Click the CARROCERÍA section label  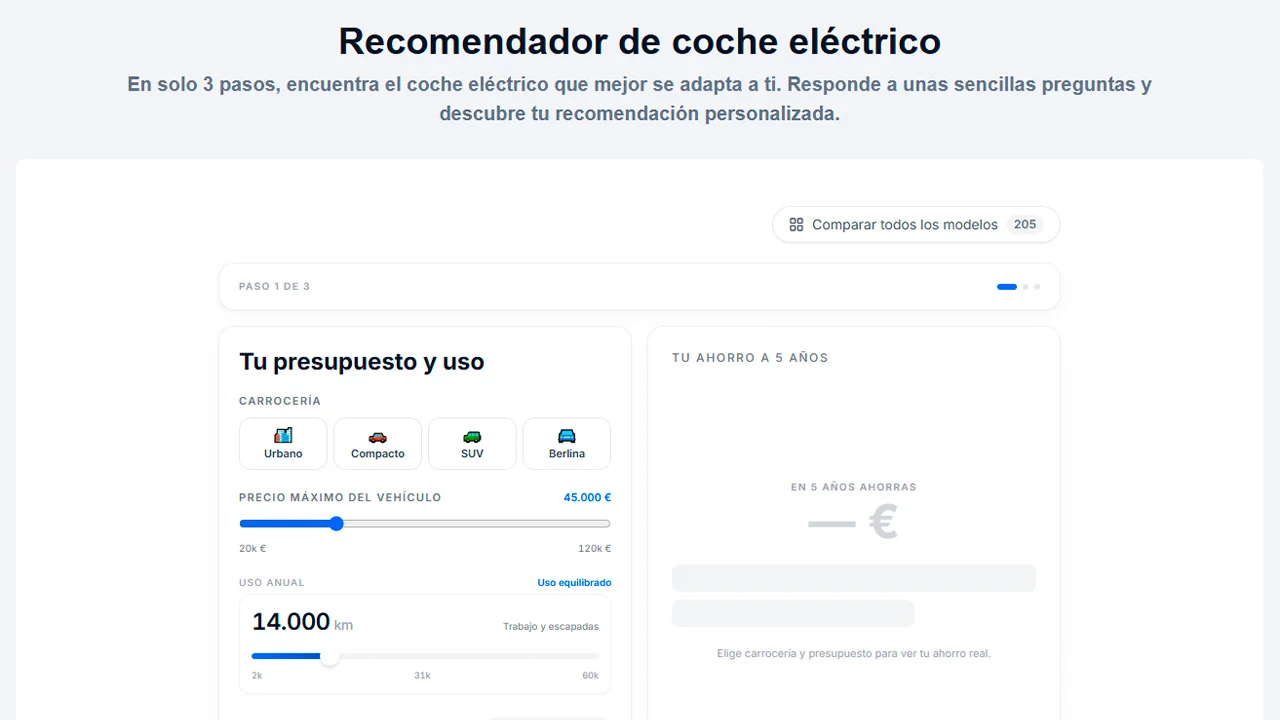pos(280,401)
